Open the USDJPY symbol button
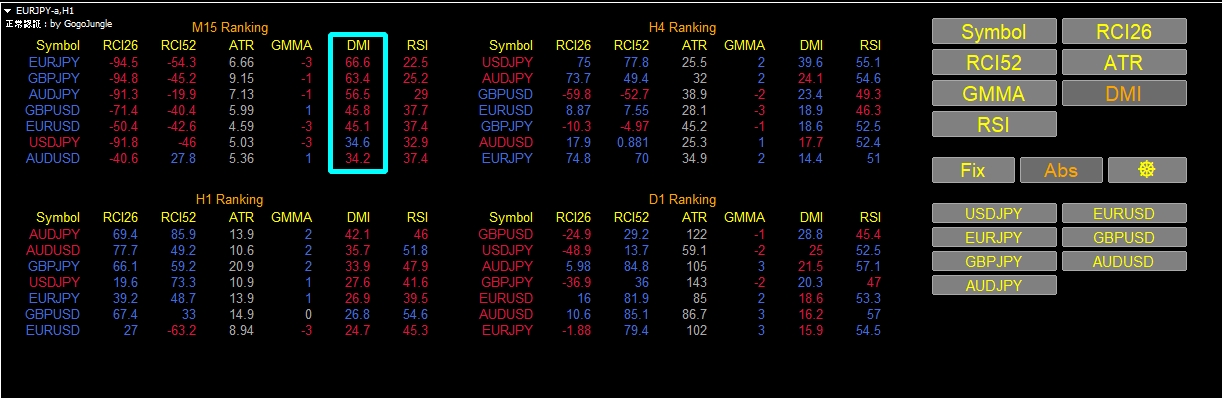 point(994,213)
